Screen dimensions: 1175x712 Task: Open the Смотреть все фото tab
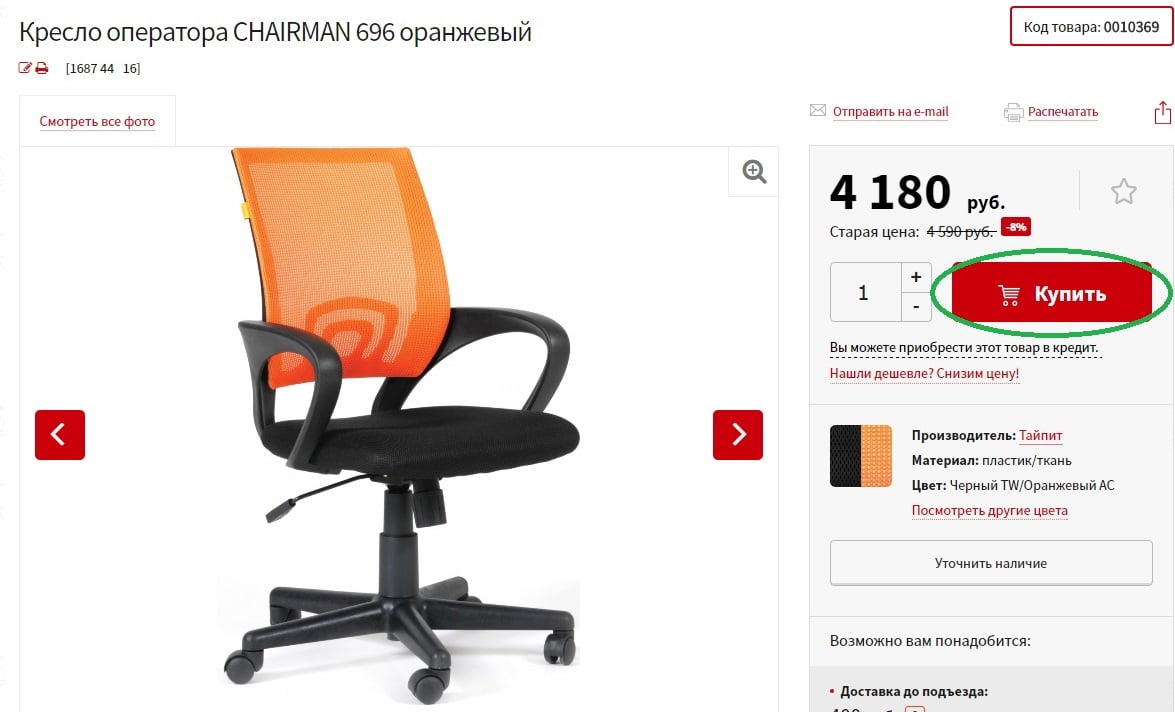point(97,121)
